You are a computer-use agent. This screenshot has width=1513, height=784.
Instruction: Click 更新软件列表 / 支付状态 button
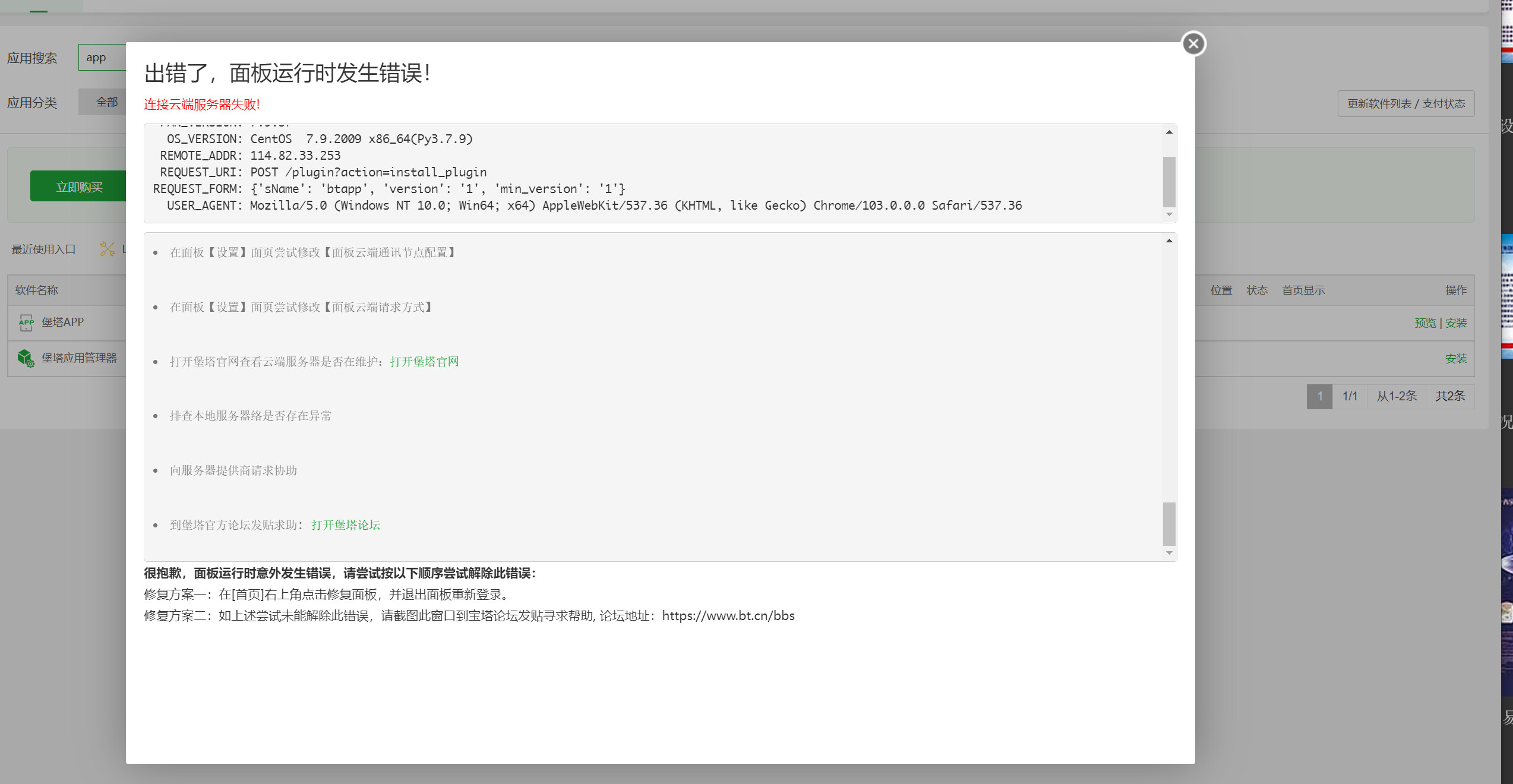coord(1405,103)
